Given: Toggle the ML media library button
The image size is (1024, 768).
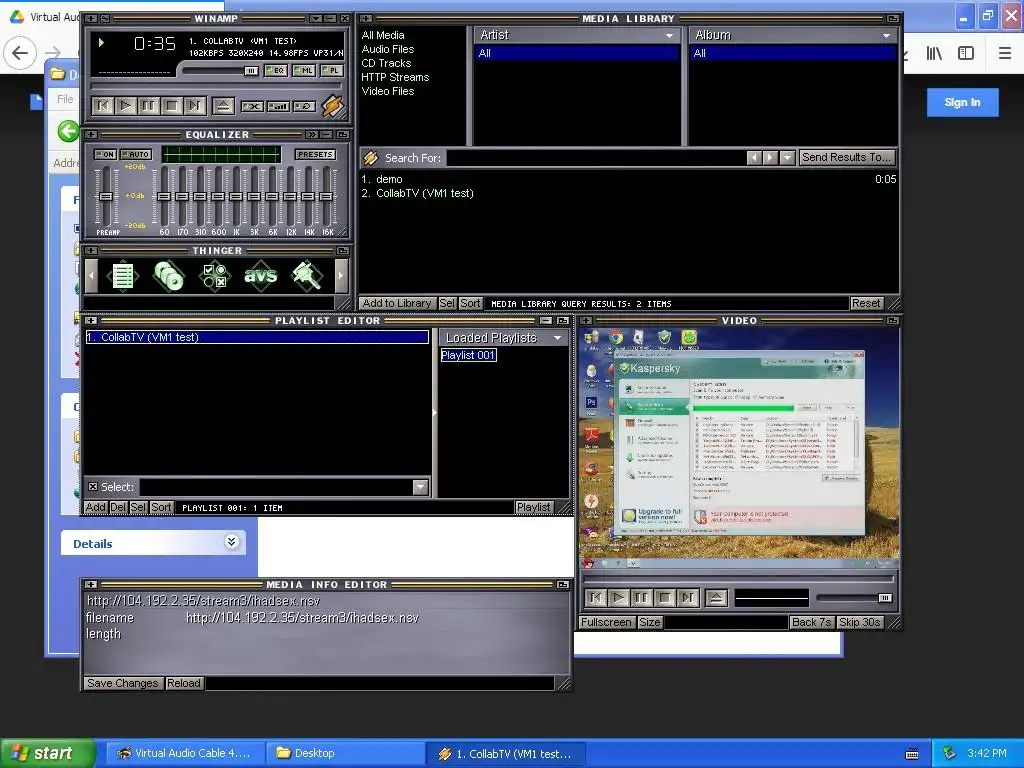Looking at the screenshot, I should [x=304, y=70].
